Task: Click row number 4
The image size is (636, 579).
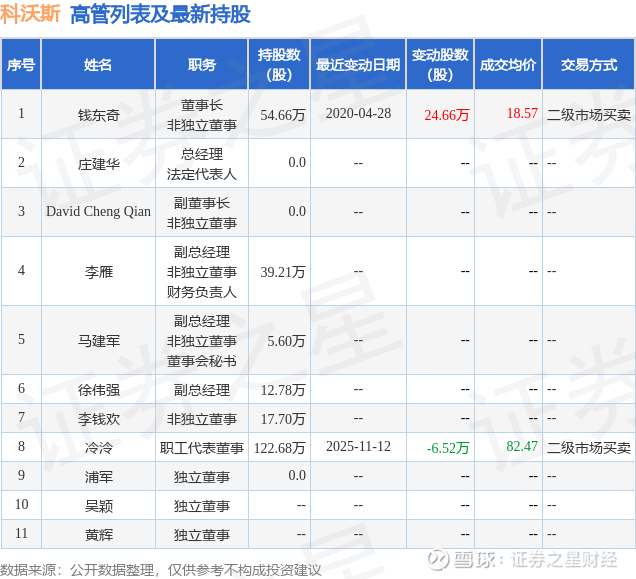Action: (21, 270)
